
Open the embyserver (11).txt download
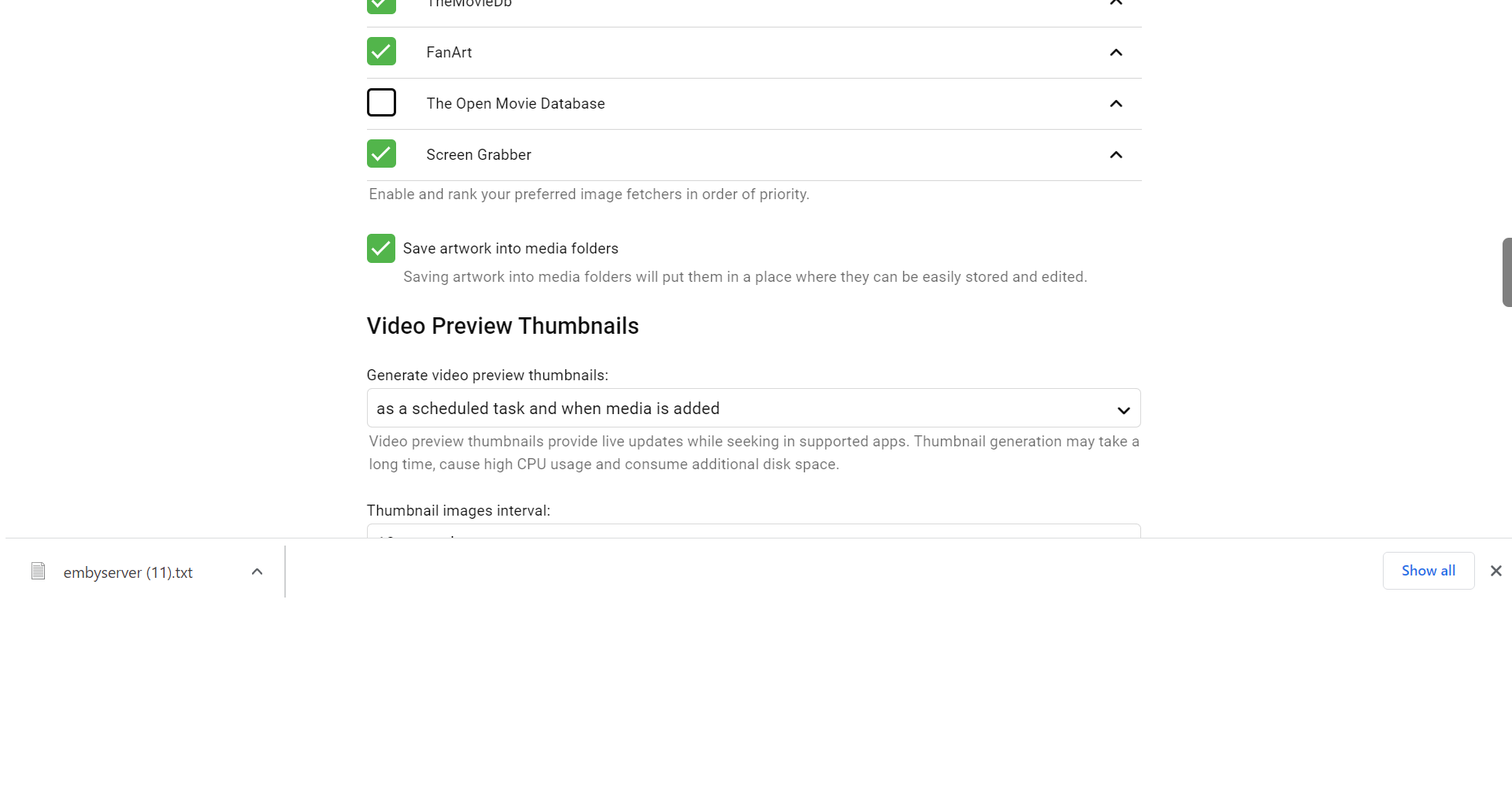pos(128,573)
